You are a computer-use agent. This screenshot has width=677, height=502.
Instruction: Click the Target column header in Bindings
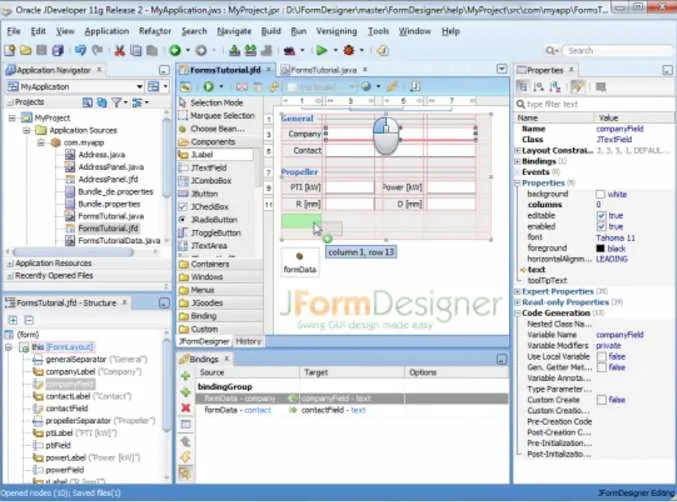pos(352,372)
